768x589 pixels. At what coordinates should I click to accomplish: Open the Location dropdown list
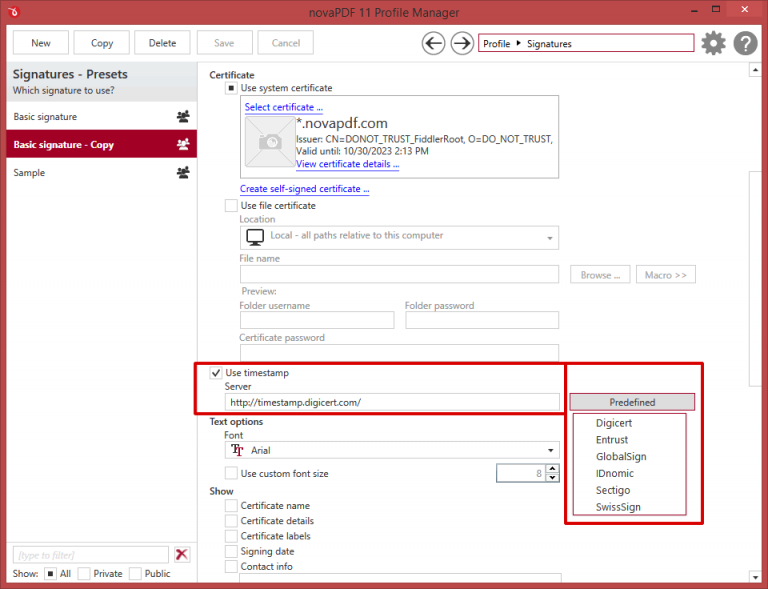click(x=549, y=237)
